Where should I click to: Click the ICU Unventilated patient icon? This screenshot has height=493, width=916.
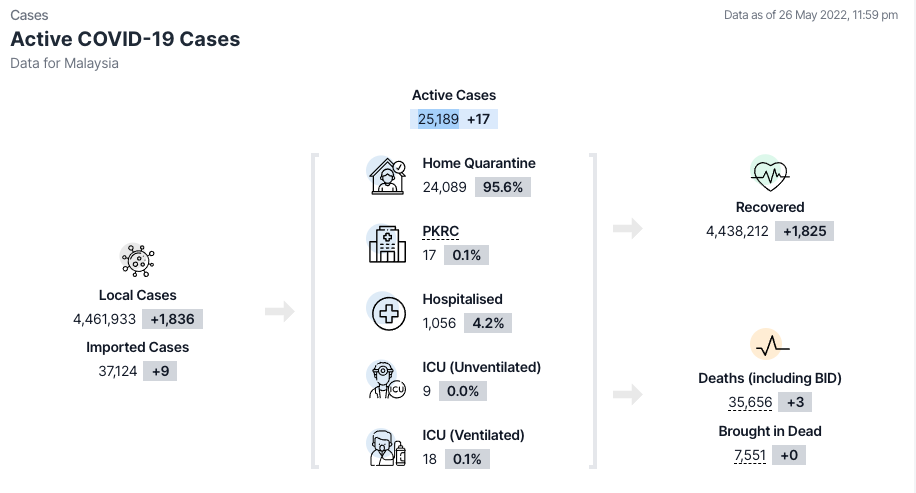tap(387, 379)
